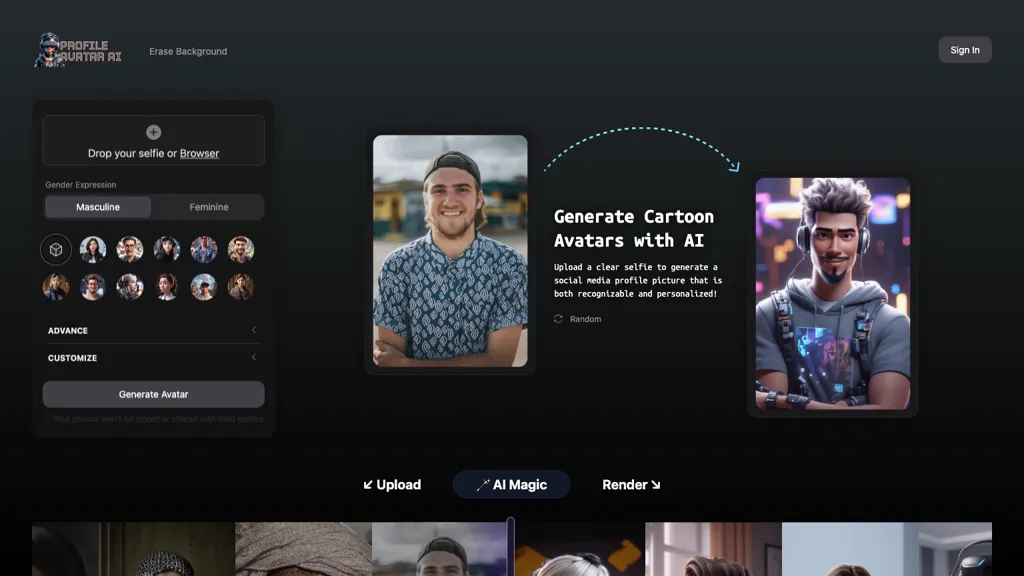
Task: Click the 'Upload a clear selfie' description text
Action: [x=638, y=280]
